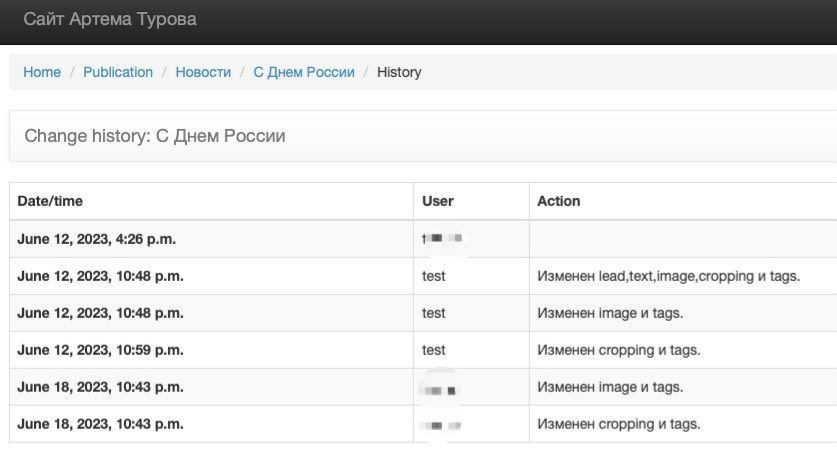Click the blurred user in the last row

click(x=440, y=426)
